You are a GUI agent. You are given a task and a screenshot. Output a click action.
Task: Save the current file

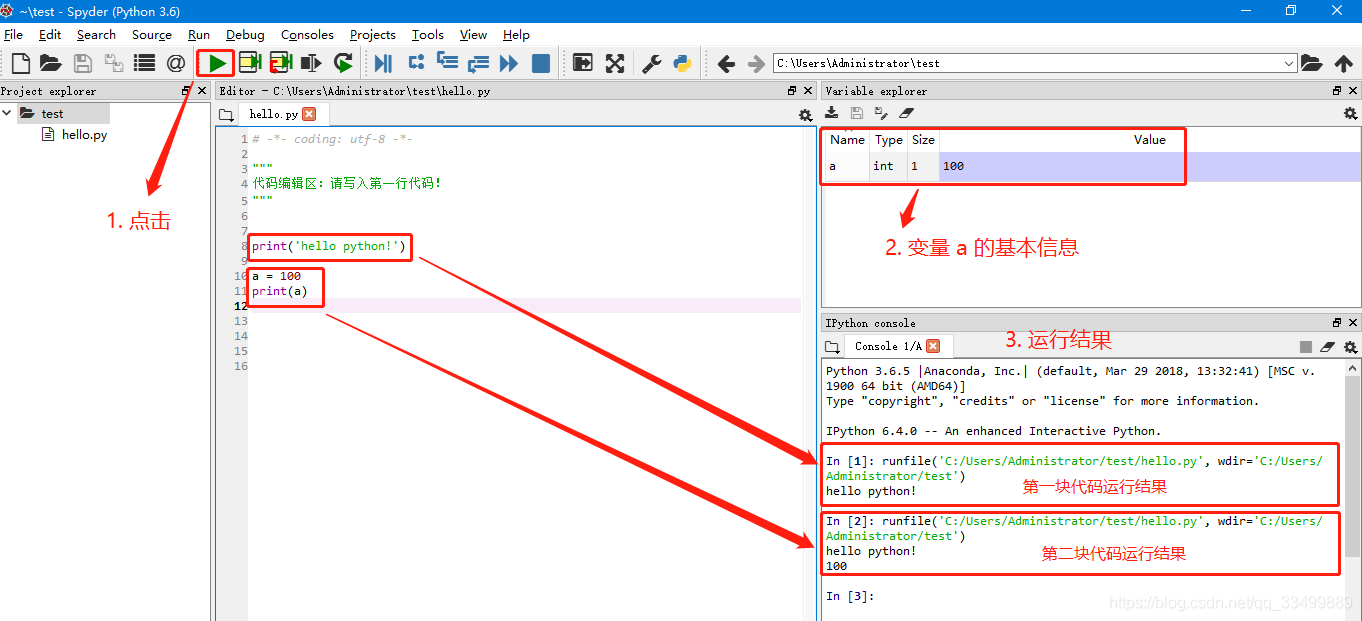[82, 63]
